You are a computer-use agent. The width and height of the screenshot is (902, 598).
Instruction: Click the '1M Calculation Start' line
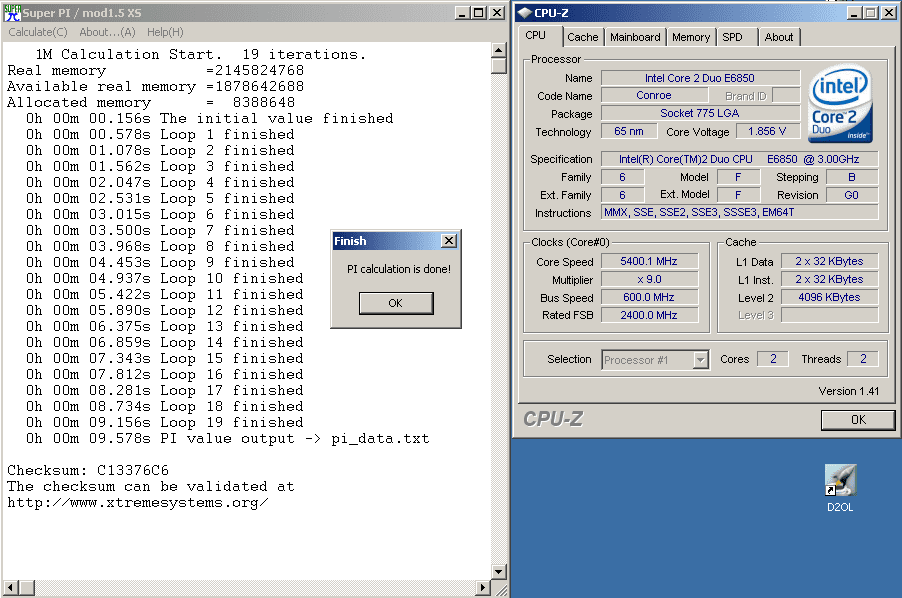point(200,55)
